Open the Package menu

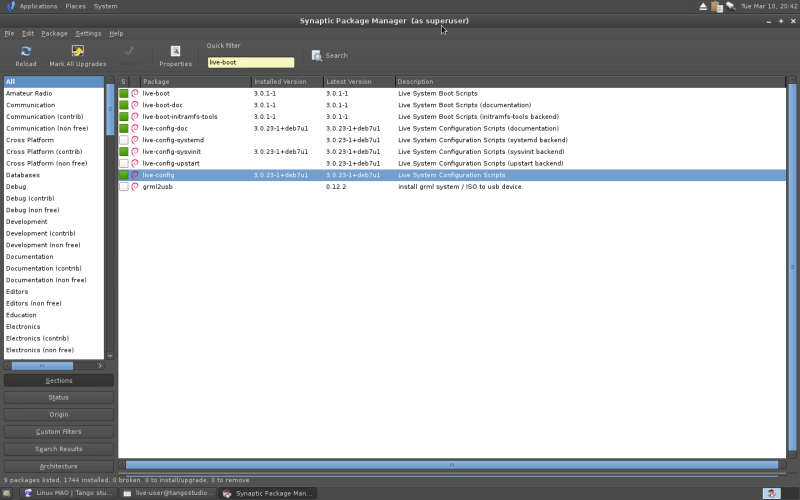pyautogui.click(x=54, y=33)
